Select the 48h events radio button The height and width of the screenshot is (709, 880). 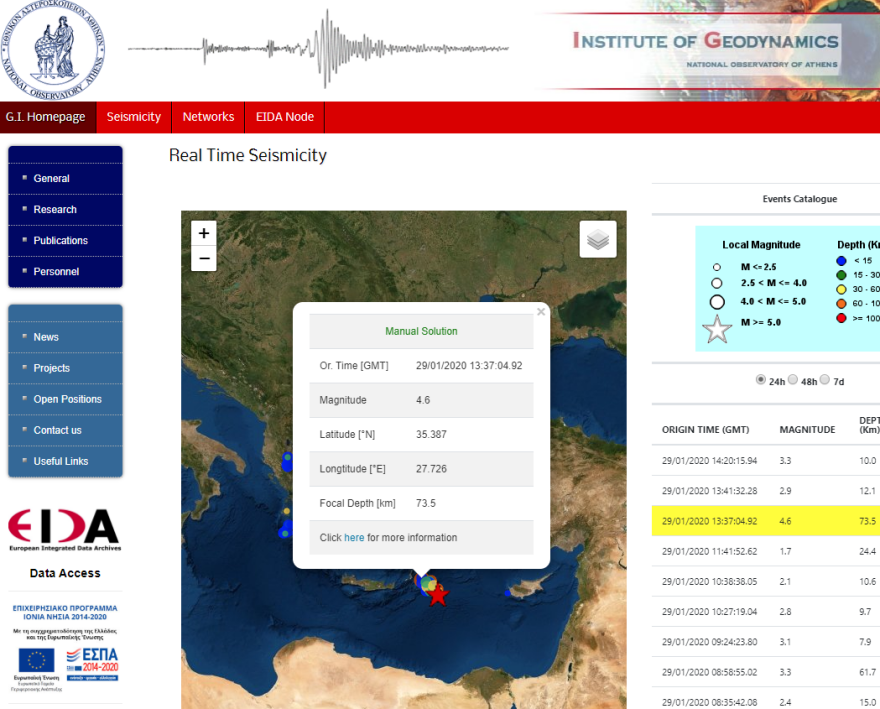(x=793, y=380)
